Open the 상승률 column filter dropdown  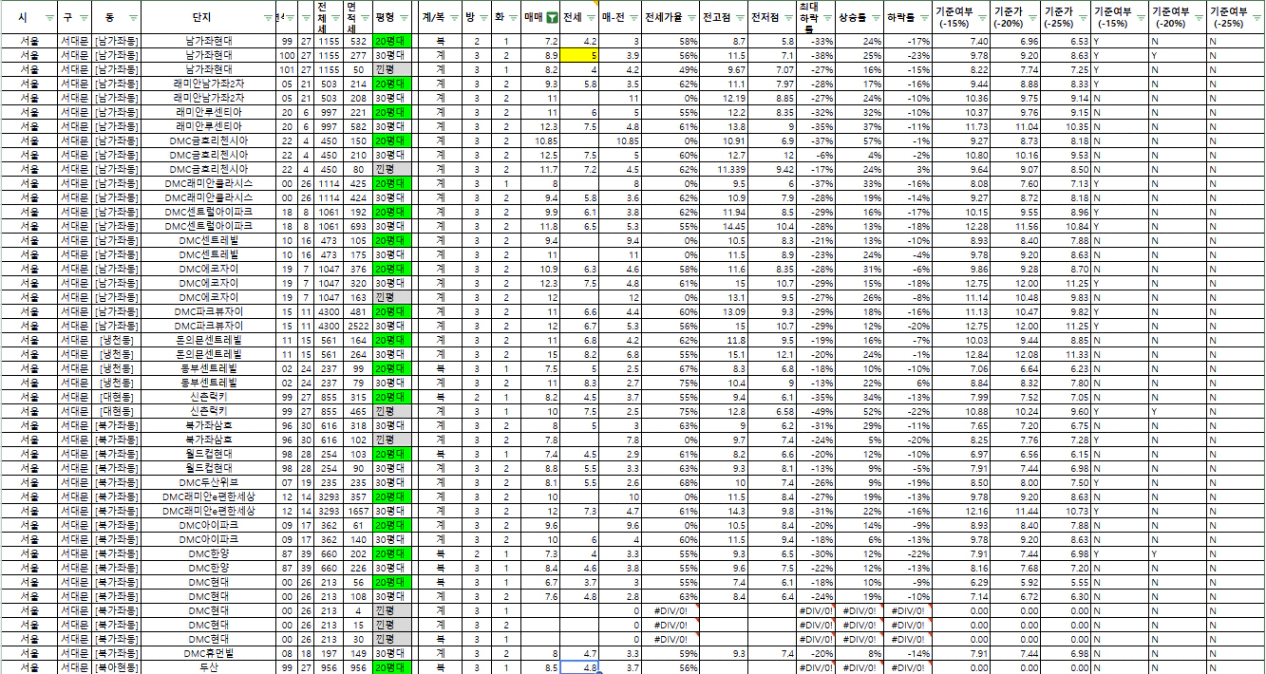coord(875,19)
